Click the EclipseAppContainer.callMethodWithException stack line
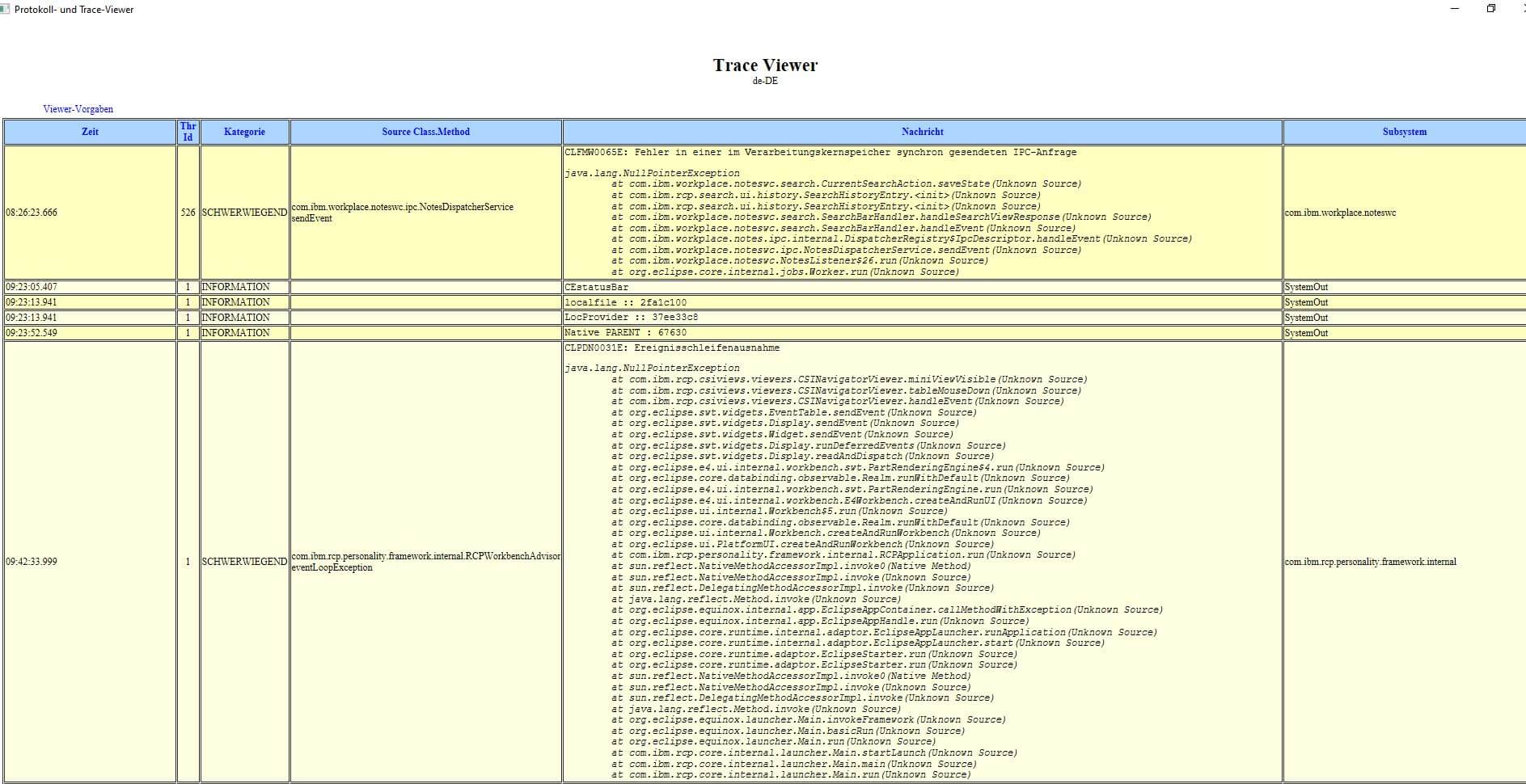 (x=887, y=609)
